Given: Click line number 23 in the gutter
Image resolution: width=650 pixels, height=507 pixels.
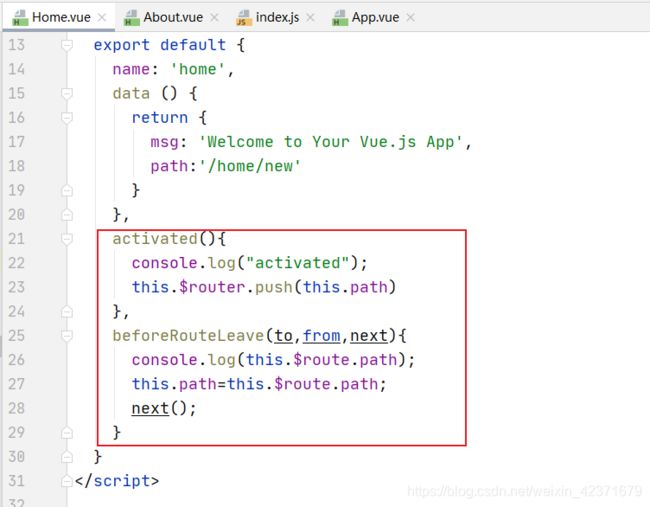Looking at the screenshot, I should click(16, 287).
